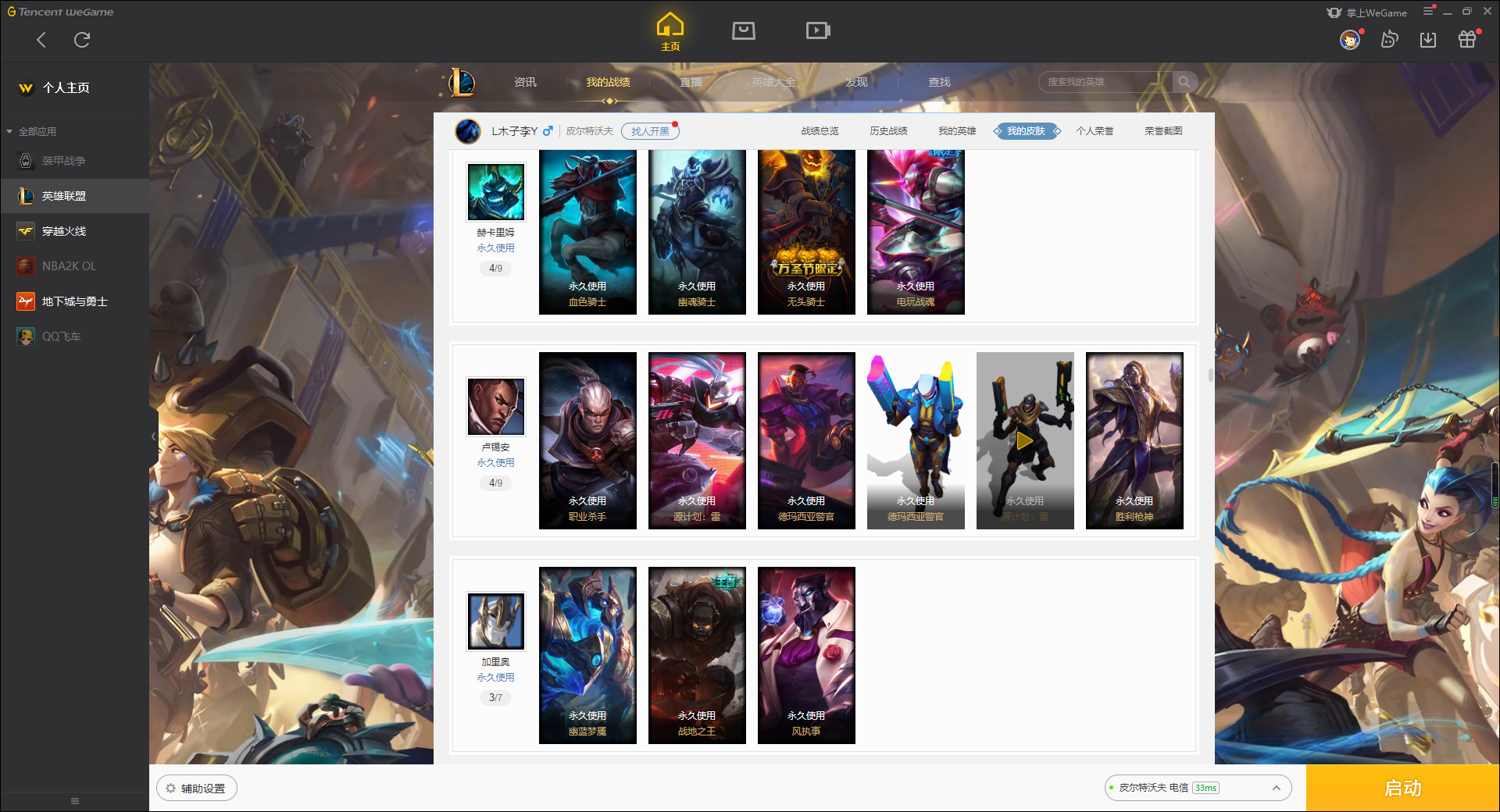Open the 德玛西亚警官 3D model card

pos(916,440)
